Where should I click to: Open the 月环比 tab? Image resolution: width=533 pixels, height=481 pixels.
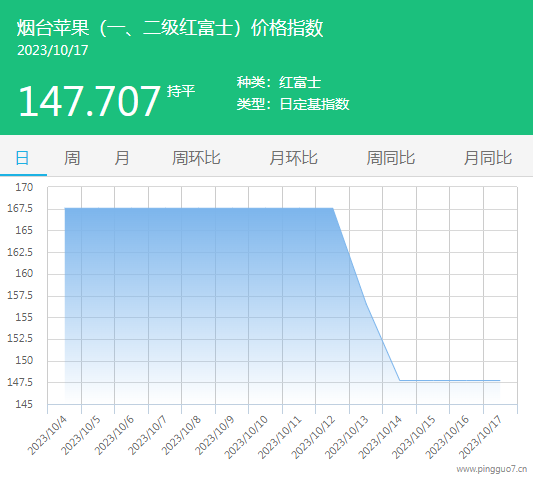(293, 158)
